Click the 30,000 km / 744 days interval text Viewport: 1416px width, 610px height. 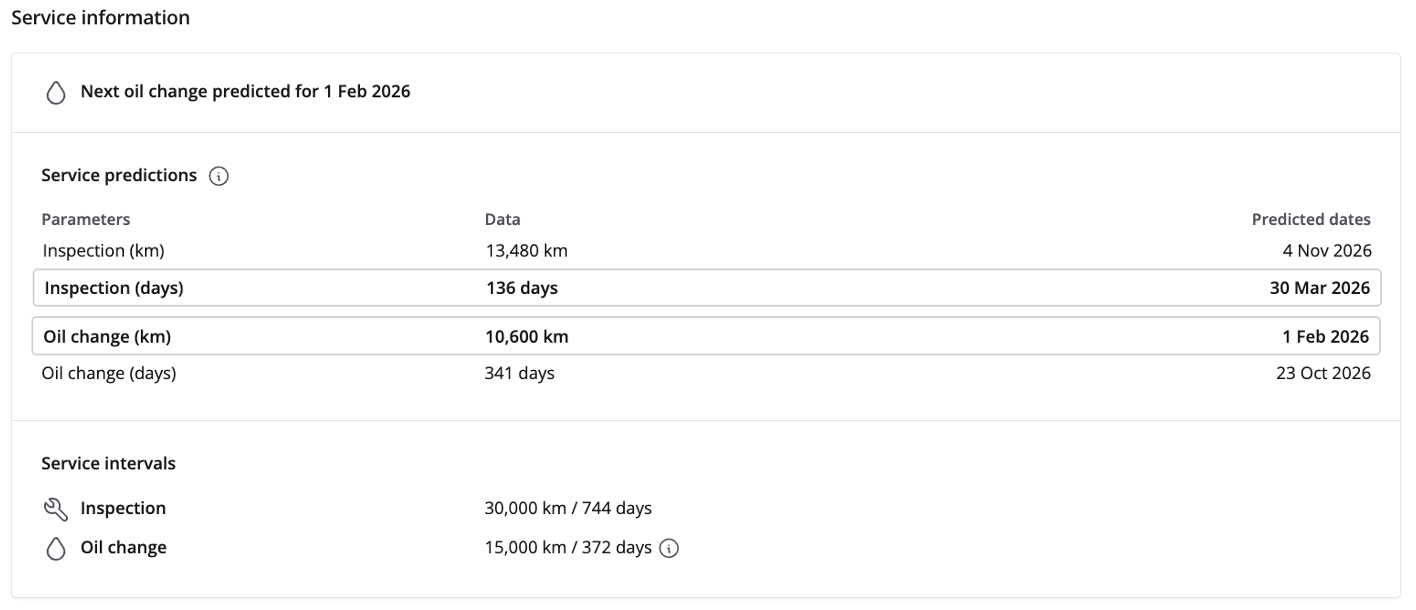coord(567,508)
